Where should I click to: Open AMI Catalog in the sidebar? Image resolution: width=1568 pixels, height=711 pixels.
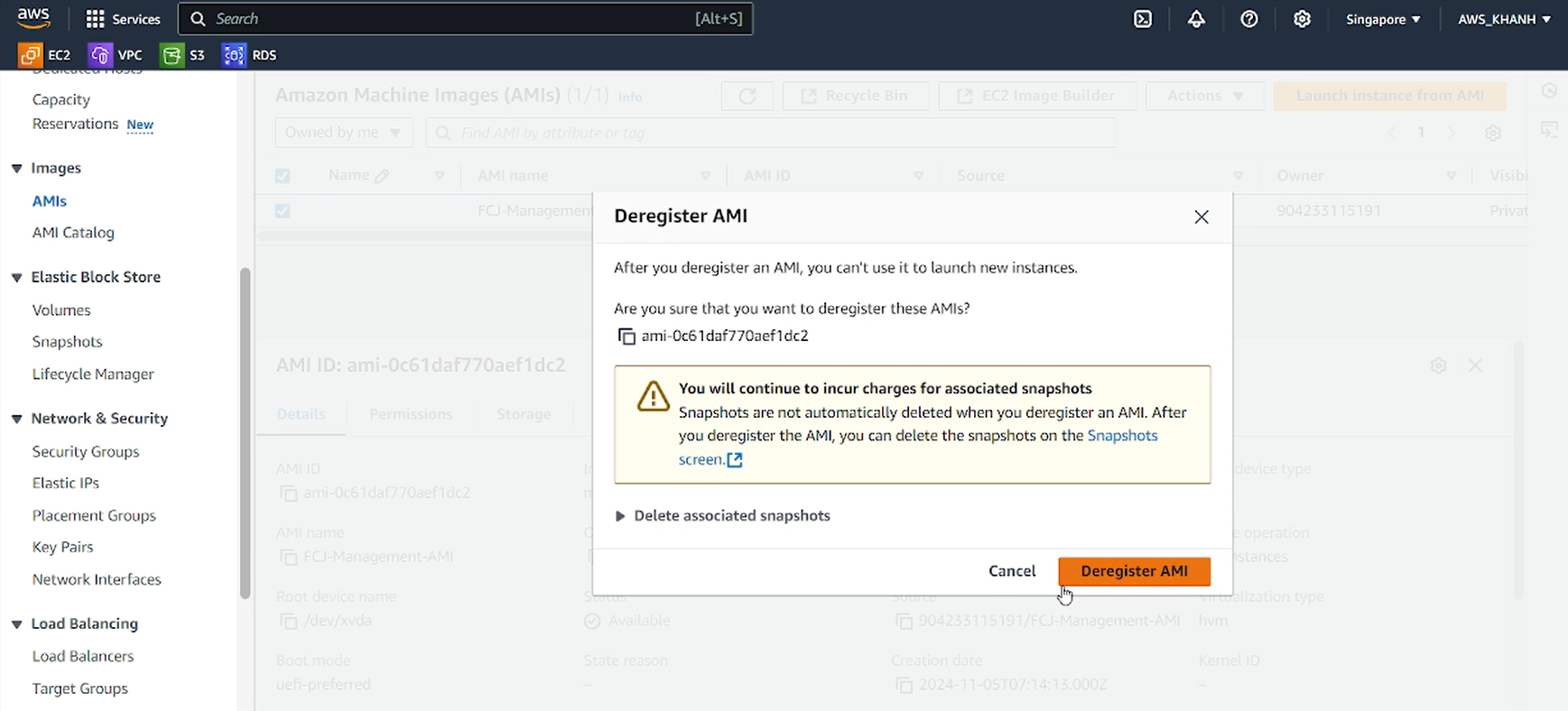pos(73,233)
